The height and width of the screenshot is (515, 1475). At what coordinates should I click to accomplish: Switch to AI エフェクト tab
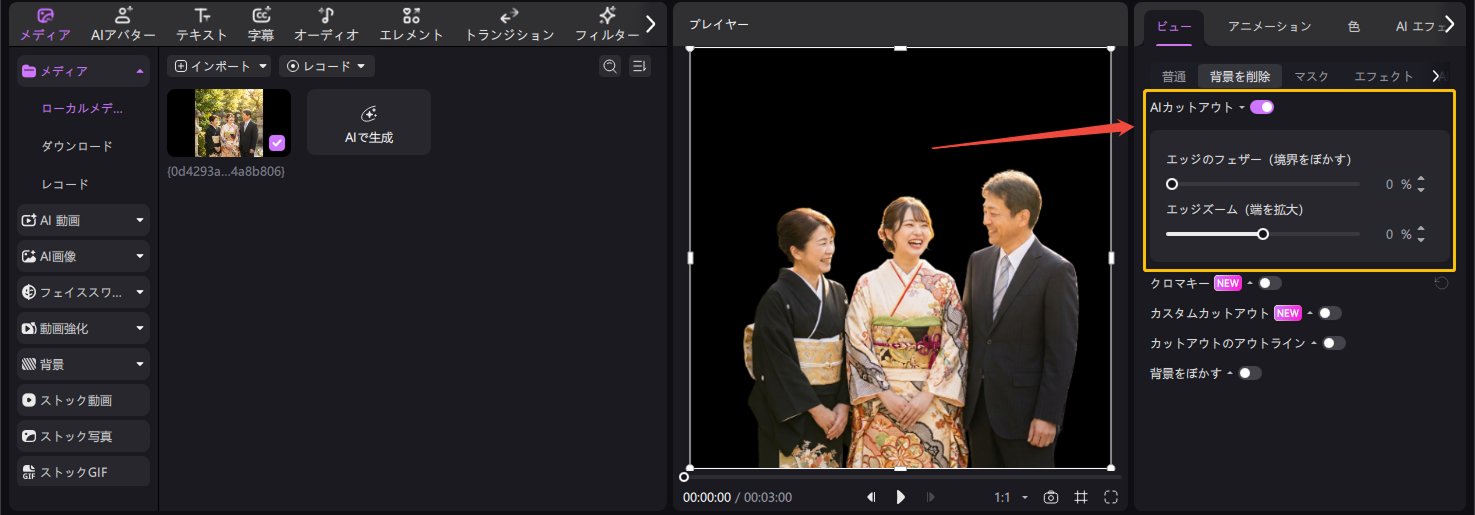pos(1419,27)
